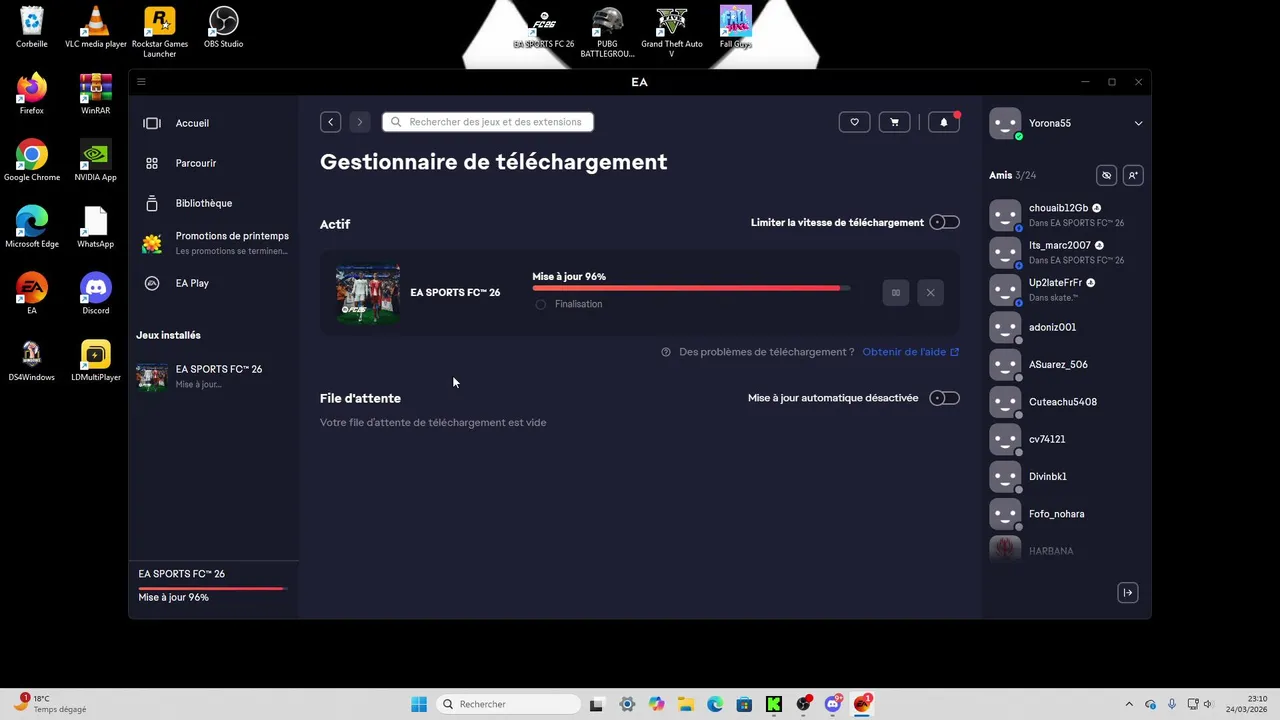Click the Finalisation status text

coord(578,304)
